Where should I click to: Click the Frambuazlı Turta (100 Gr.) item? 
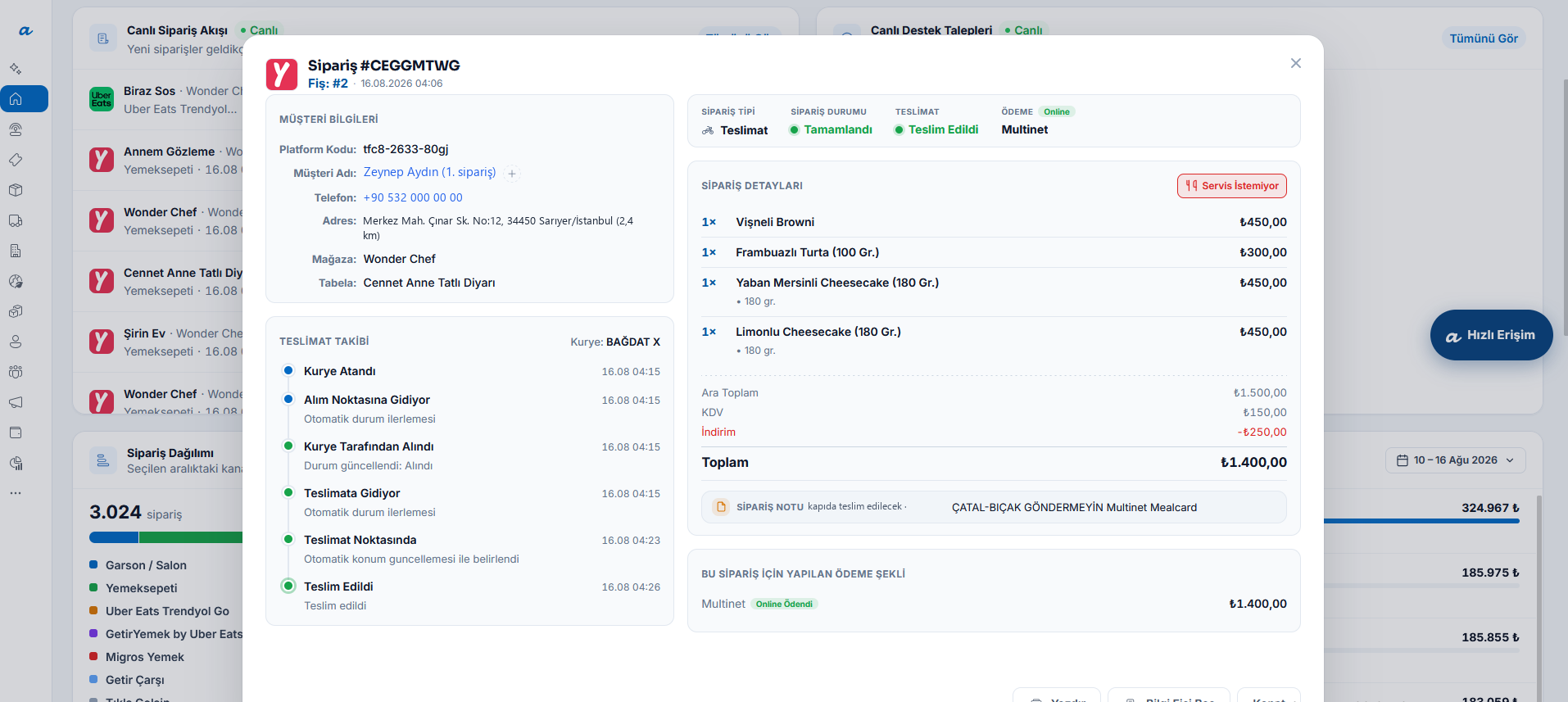994,252
